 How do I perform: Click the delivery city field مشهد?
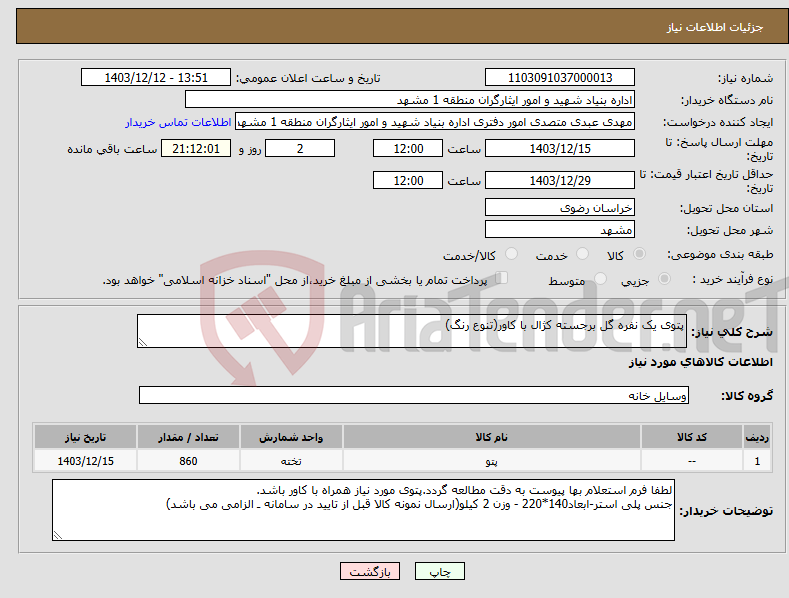tap(560, 230)
